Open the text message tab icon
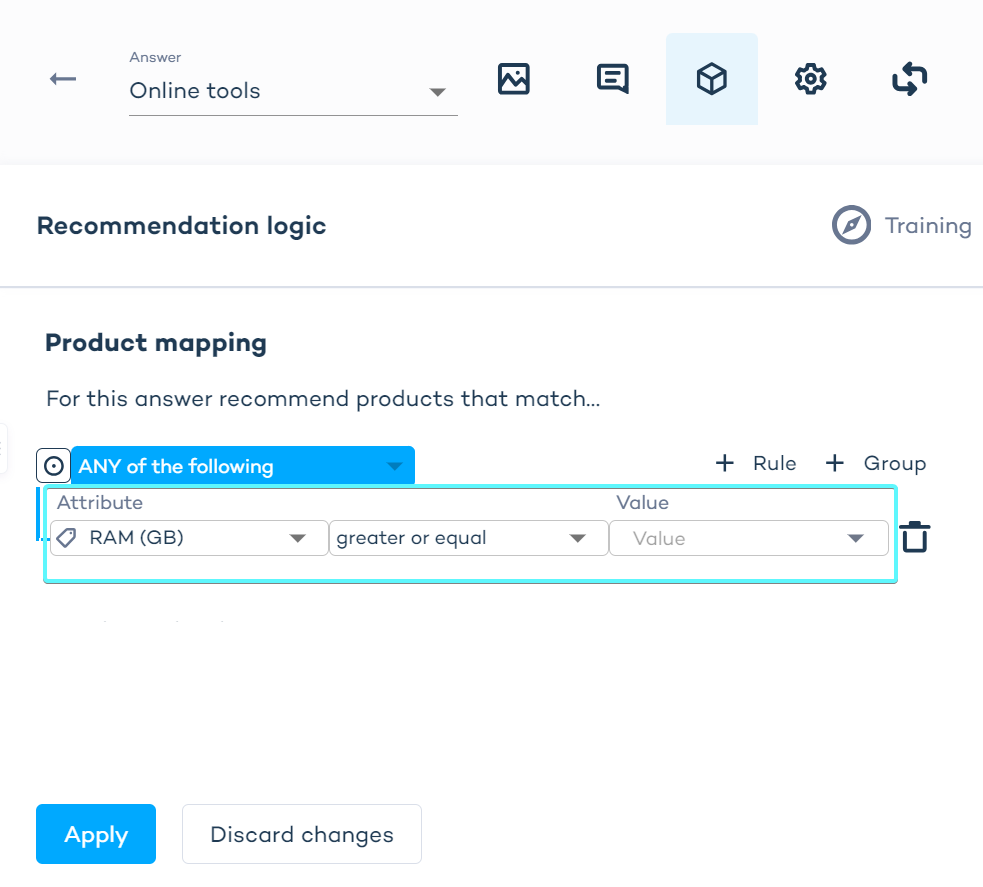This screenshot has height=887, width=983. (x=612, y=79)
